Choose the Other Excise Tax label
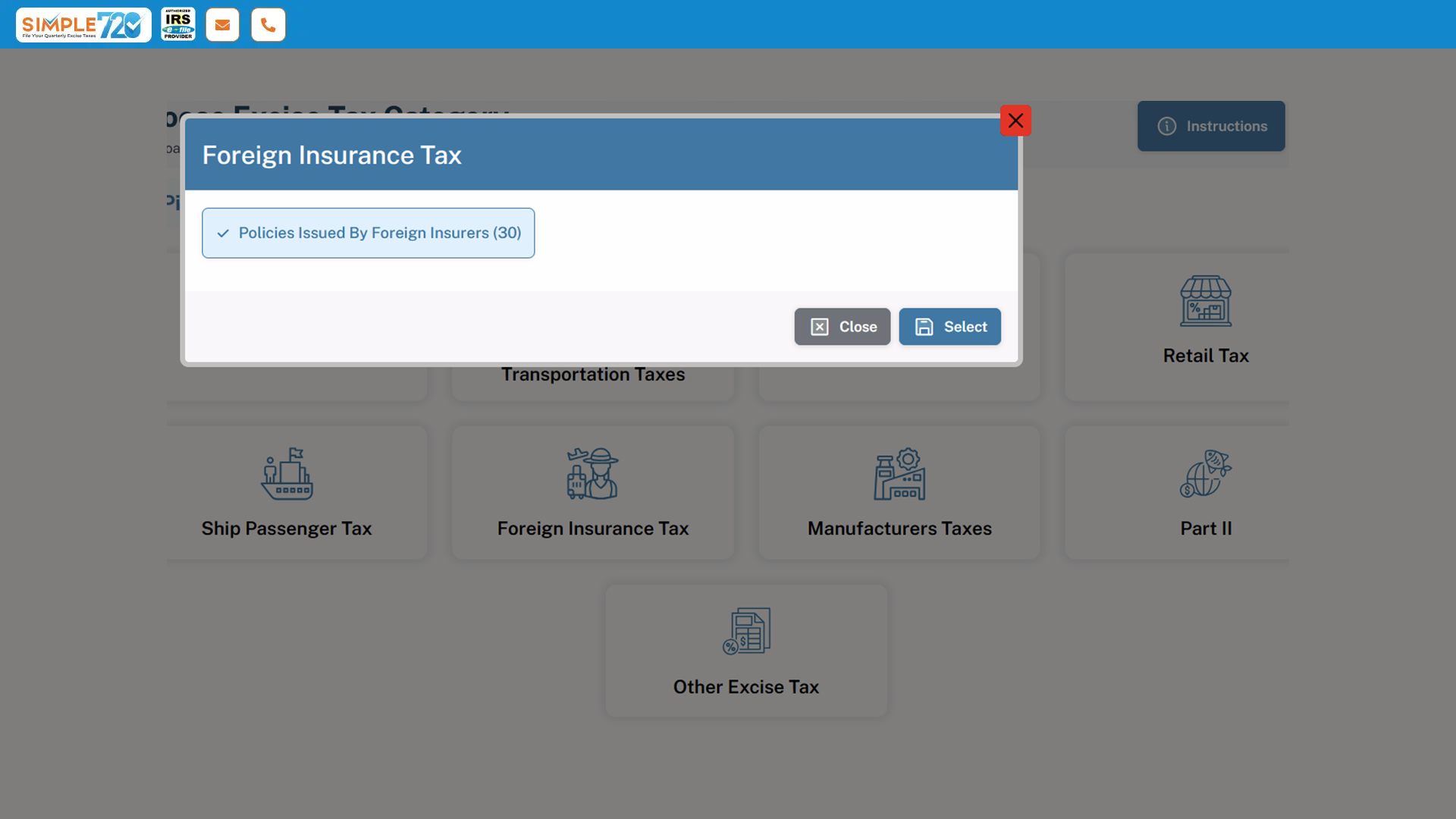The width and height of the screenshot is (1456, 819). tap(746, 687)
